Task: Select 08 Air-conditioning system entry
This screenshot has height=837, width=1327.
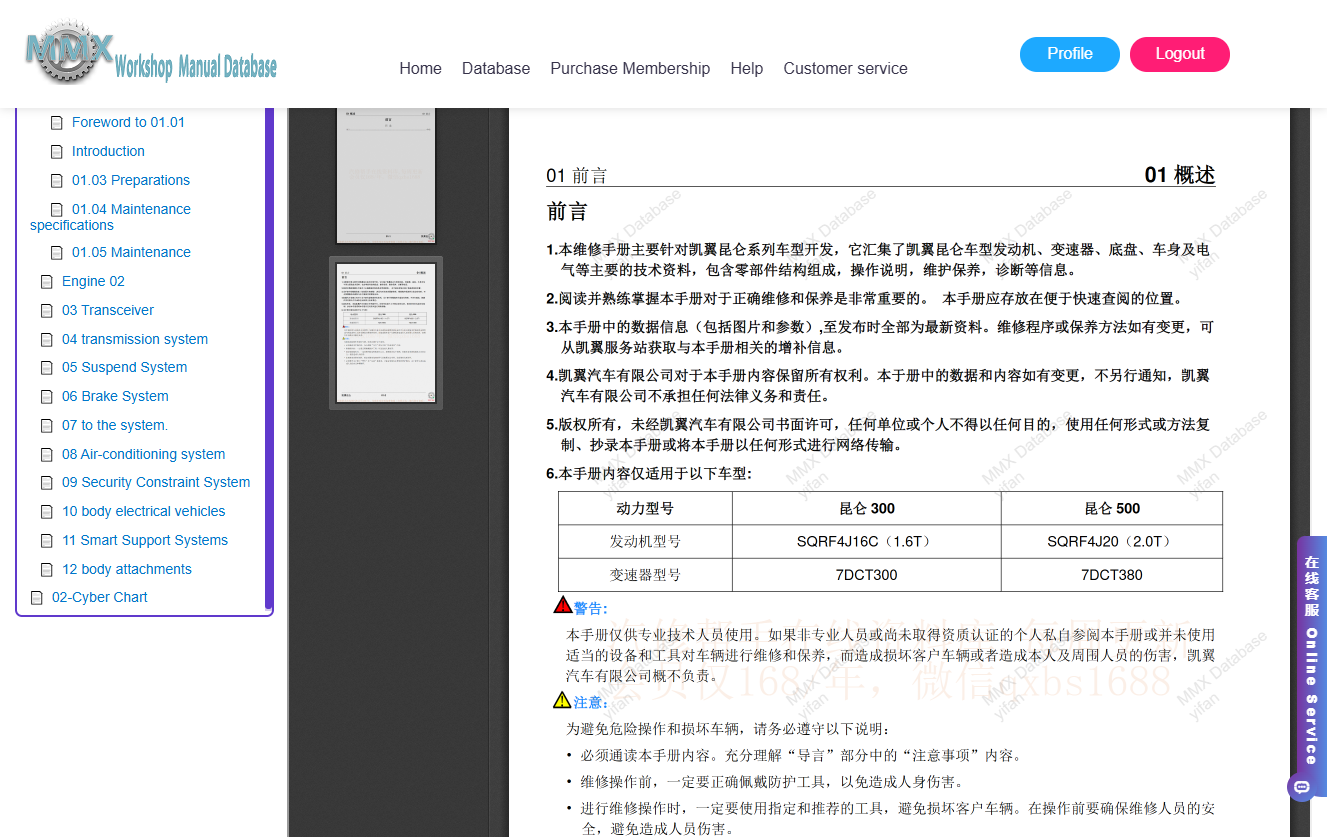Action: pyautogui.click(x=144, y=454)
